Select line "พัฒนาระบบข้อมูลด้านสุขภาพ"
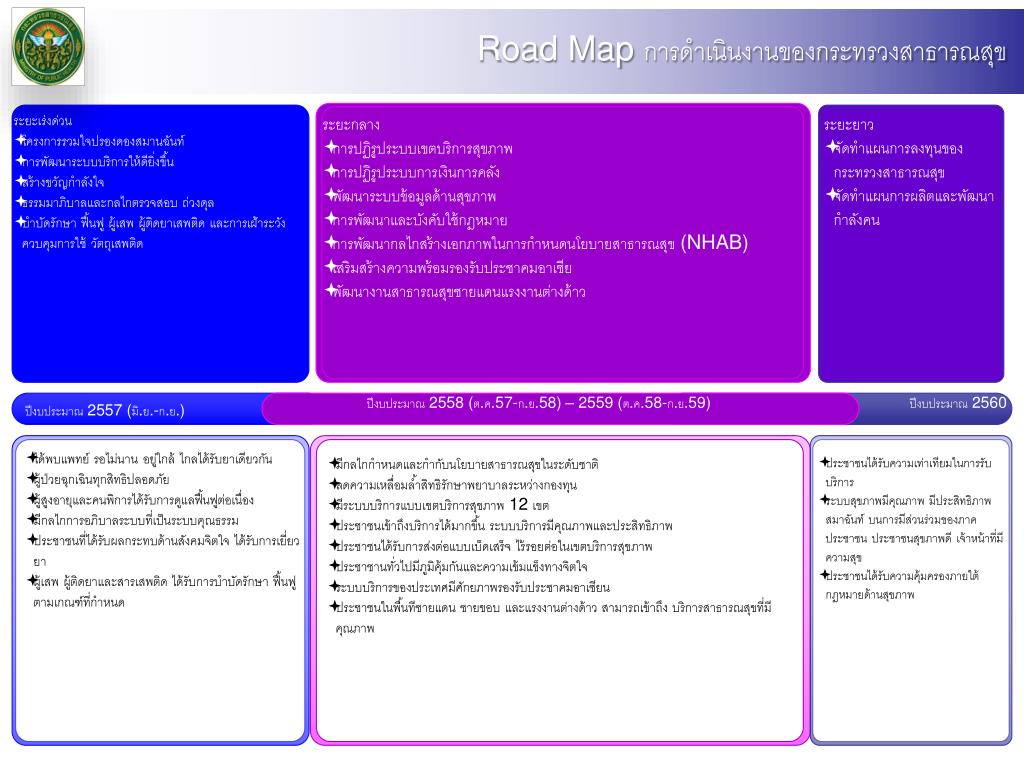The width and height of the screenshot is (1024, 768). point(413,197)
